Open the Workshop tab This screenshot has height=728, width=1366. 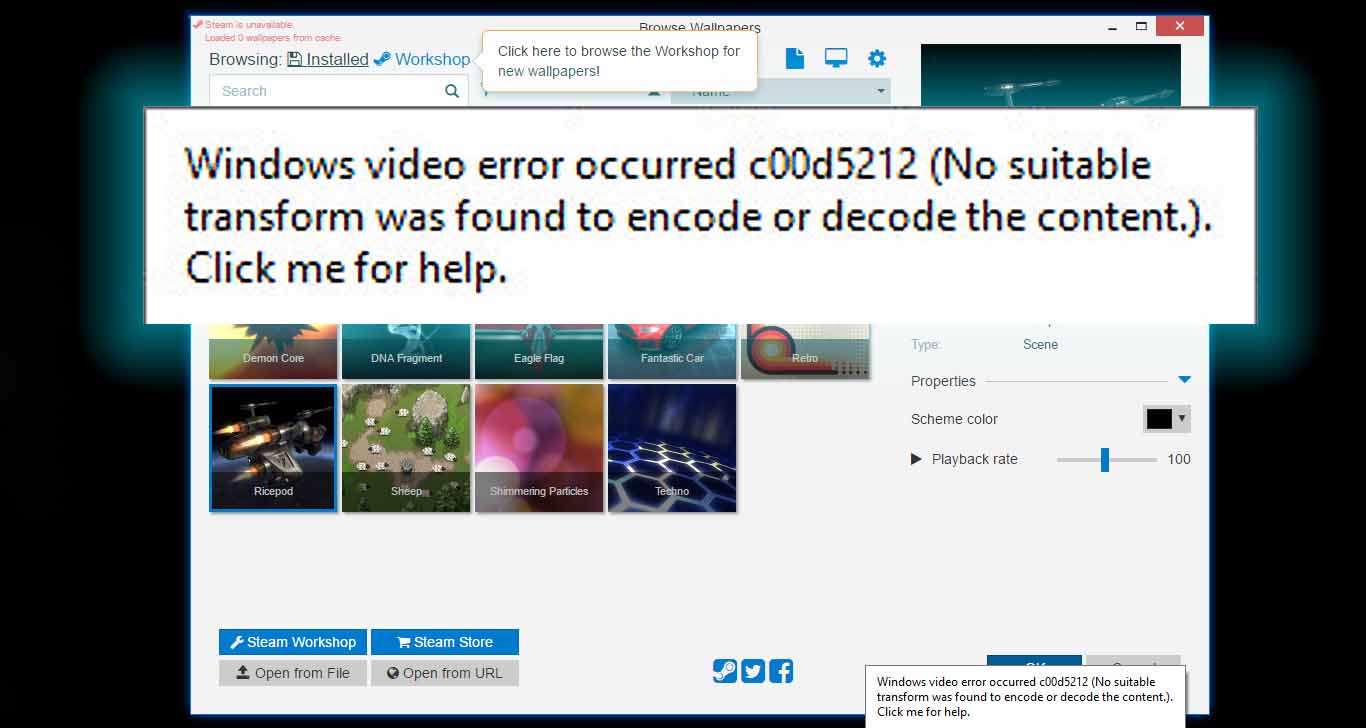click(422, 59)
